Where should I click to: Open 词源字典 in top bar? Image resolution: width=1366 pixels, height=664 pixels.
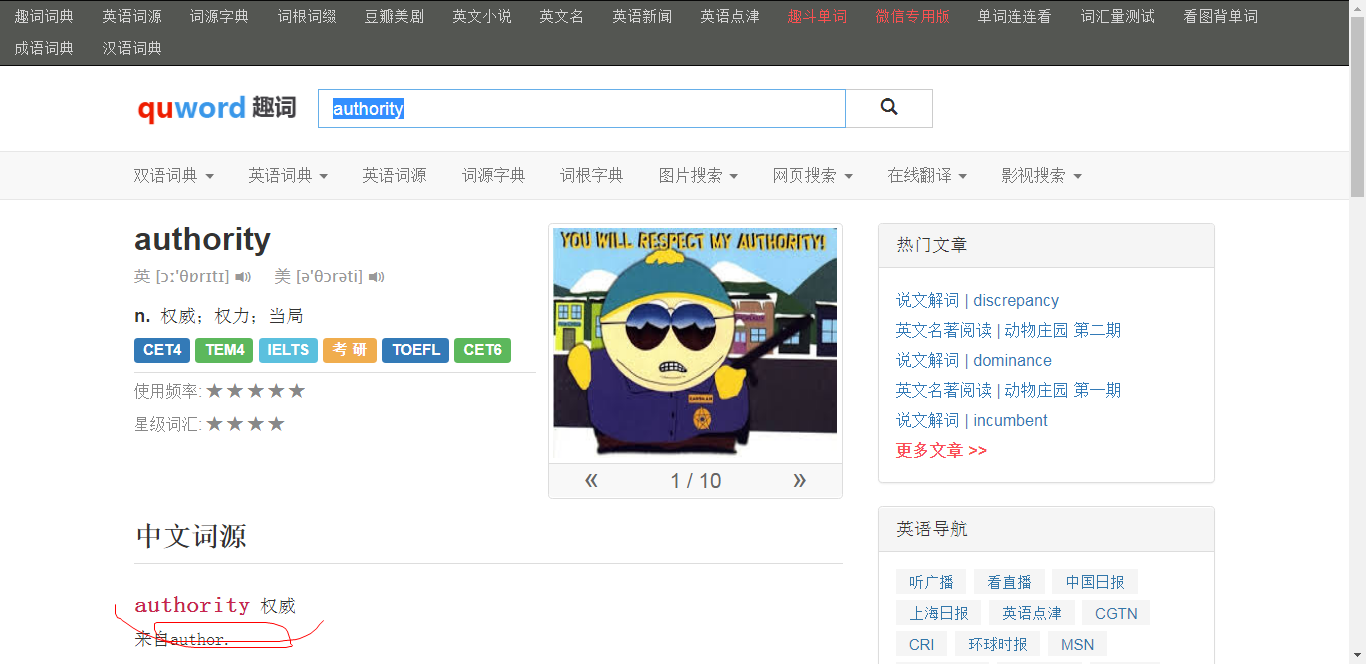tap(219, 16)
